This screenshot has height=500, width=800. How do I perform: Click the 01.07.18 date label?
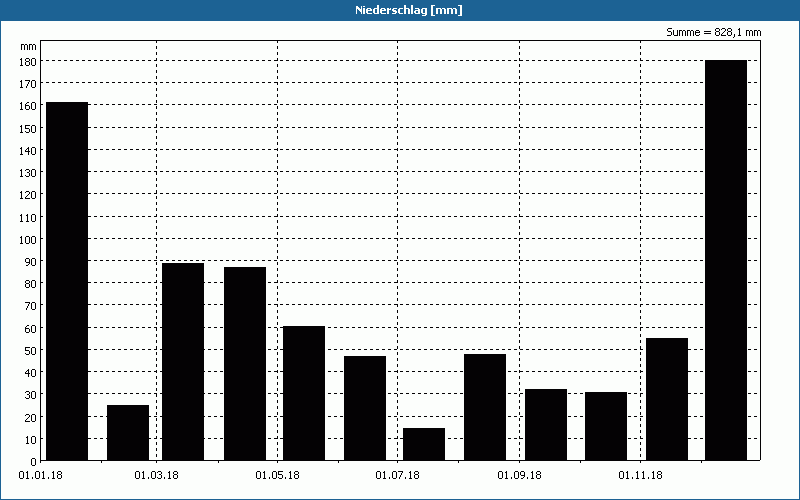[397, 476]
